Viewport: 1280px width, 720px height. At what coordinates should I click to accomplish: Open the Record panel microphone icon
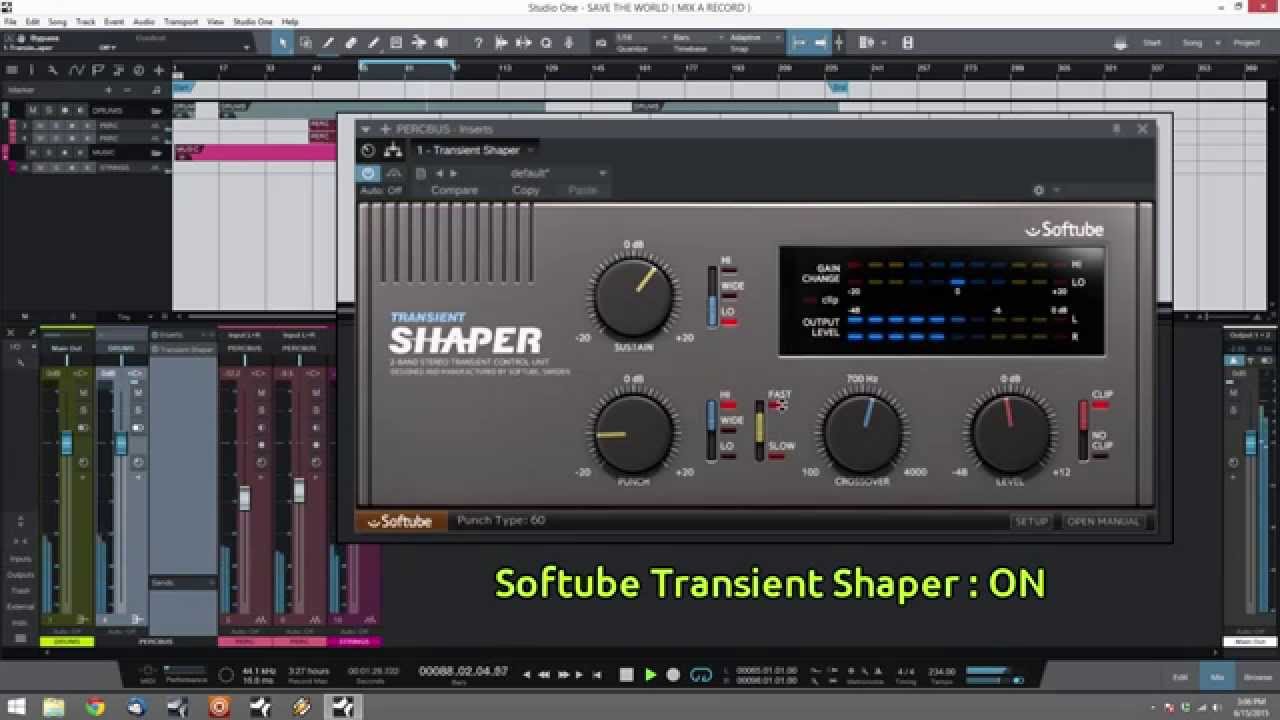coord(568,42)
